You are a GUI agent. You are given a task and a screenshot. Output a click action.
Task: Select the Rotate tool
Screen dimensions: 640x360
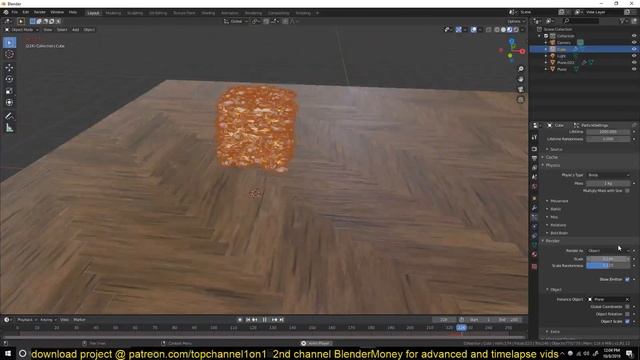point(9,79)
